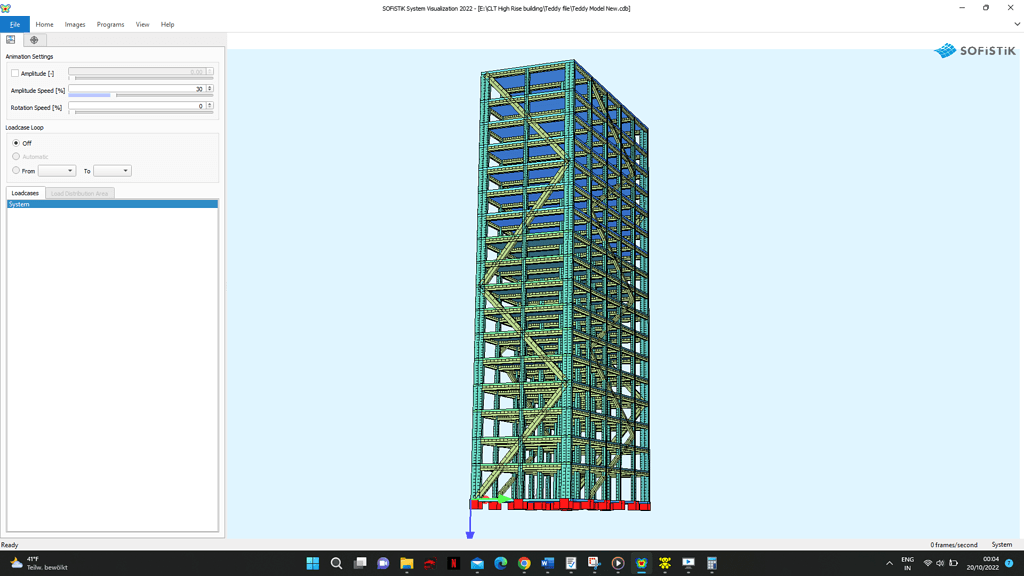
Task: Expand the ribbon chevron at top right
Action: pos(1017,24)
